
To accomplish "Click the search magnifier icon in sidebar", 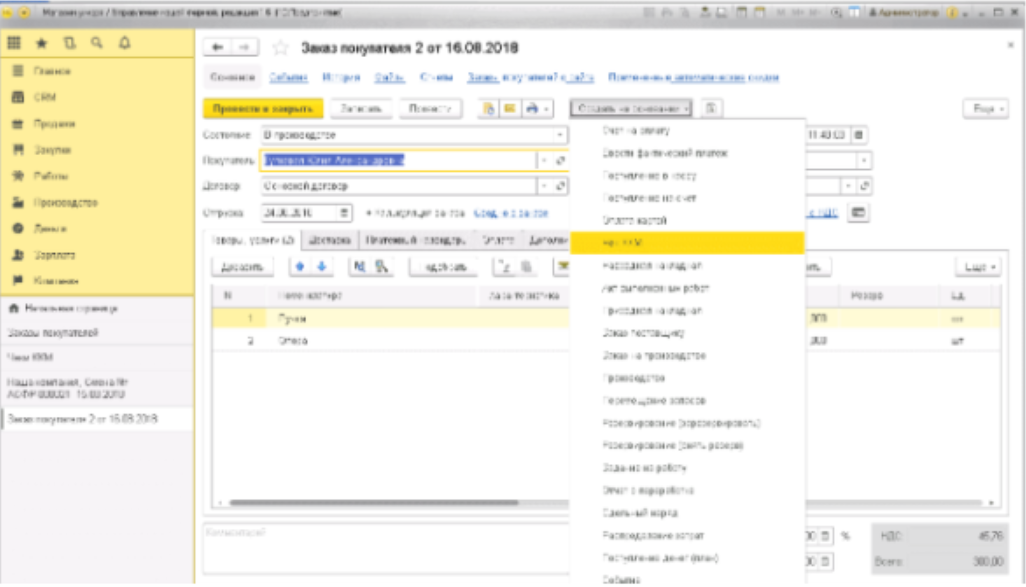I will click(96, 44).
